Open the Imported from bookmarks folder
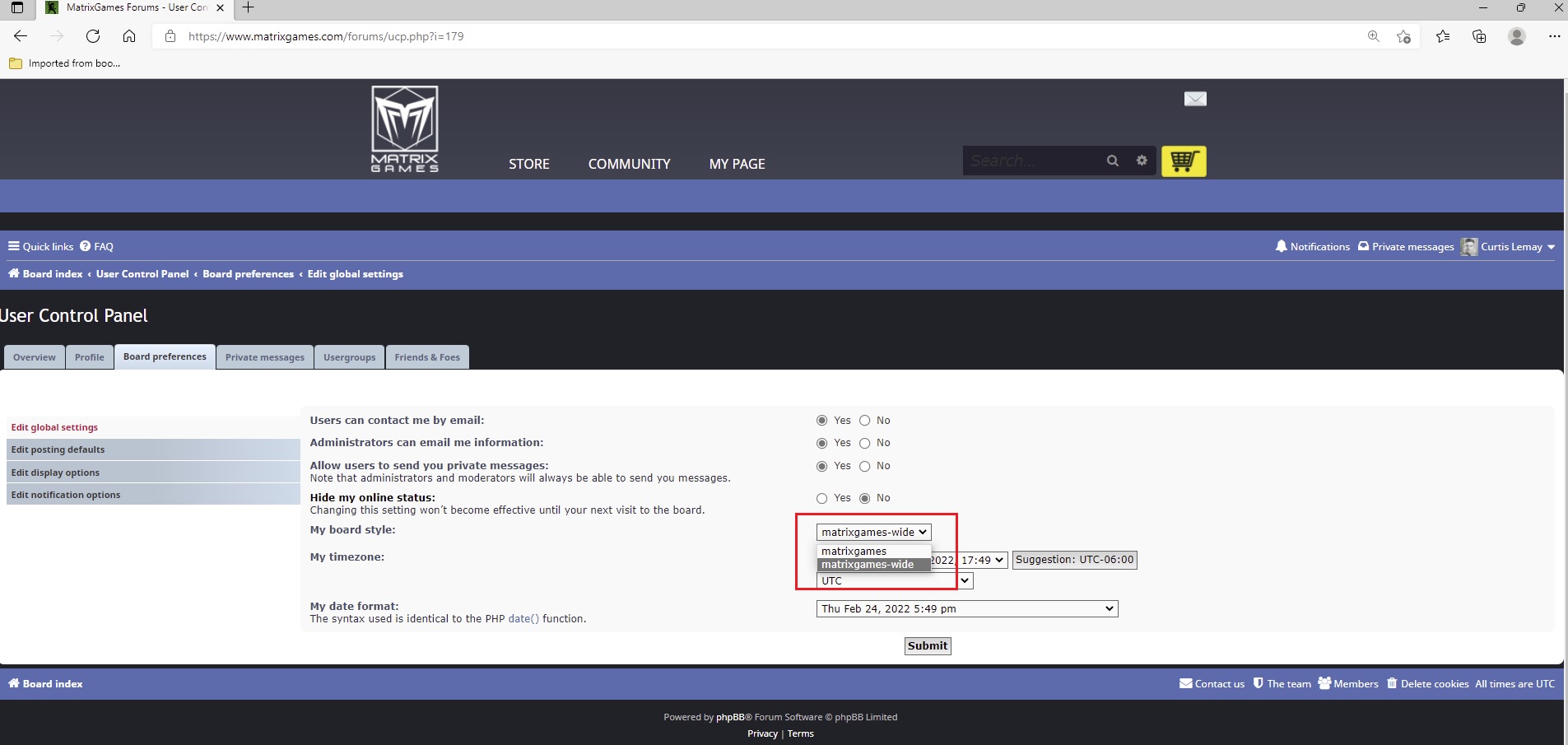1568x745 pixels. point(64,63)
